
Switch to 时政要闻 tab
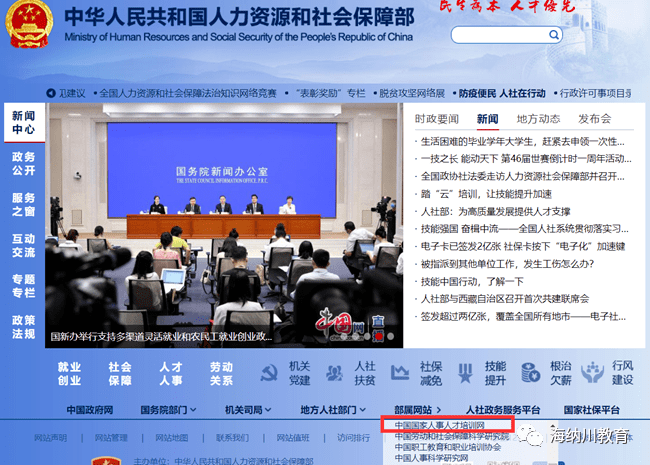click(437, 119)
